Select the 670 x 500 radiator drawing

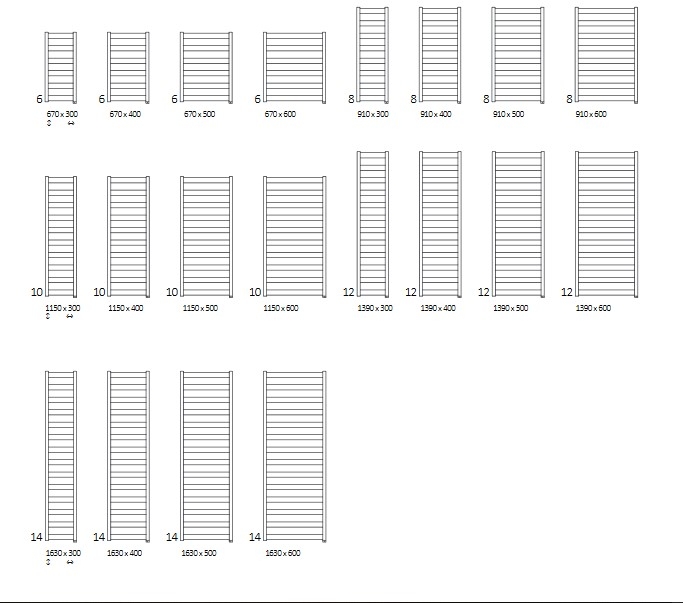pyautogui.click(x=206, y=68)
